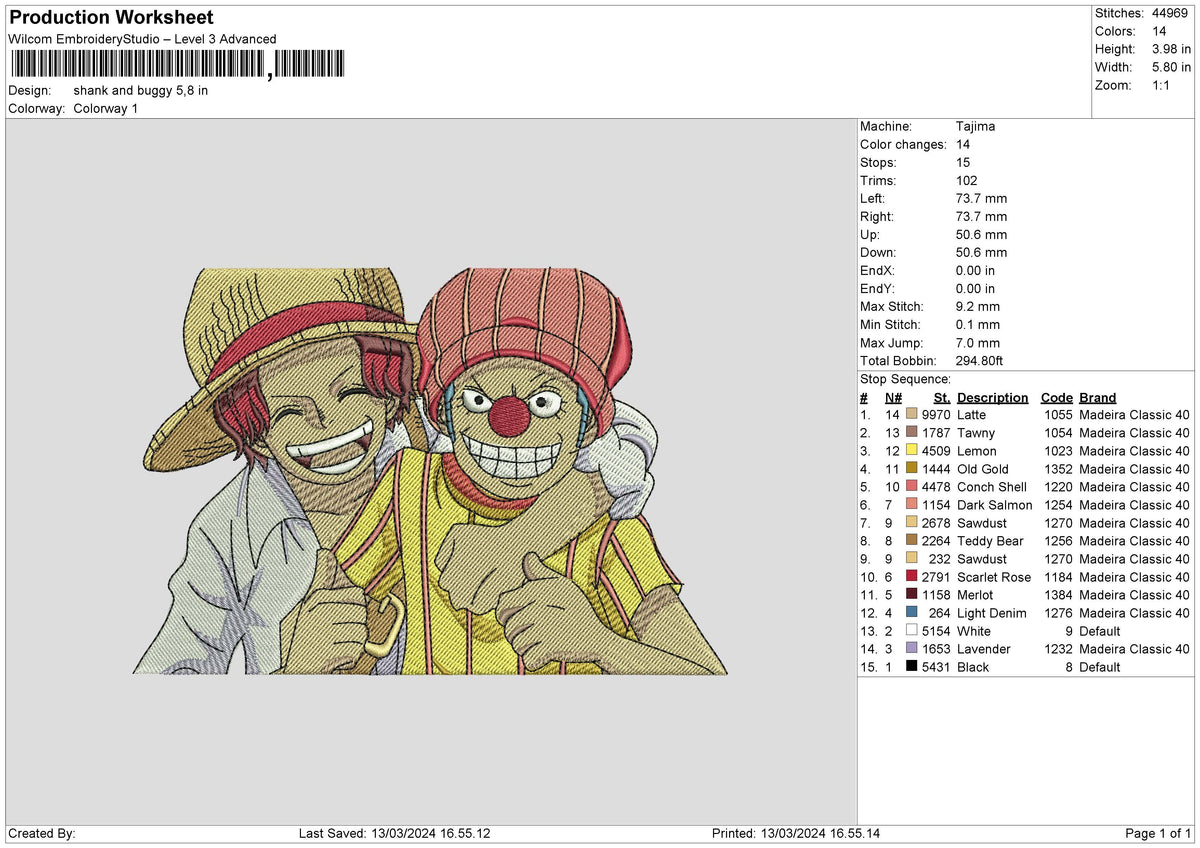Click the Up value 50.6 mm
This screenshot has height=848, width=1200.
tap(982, 235)
